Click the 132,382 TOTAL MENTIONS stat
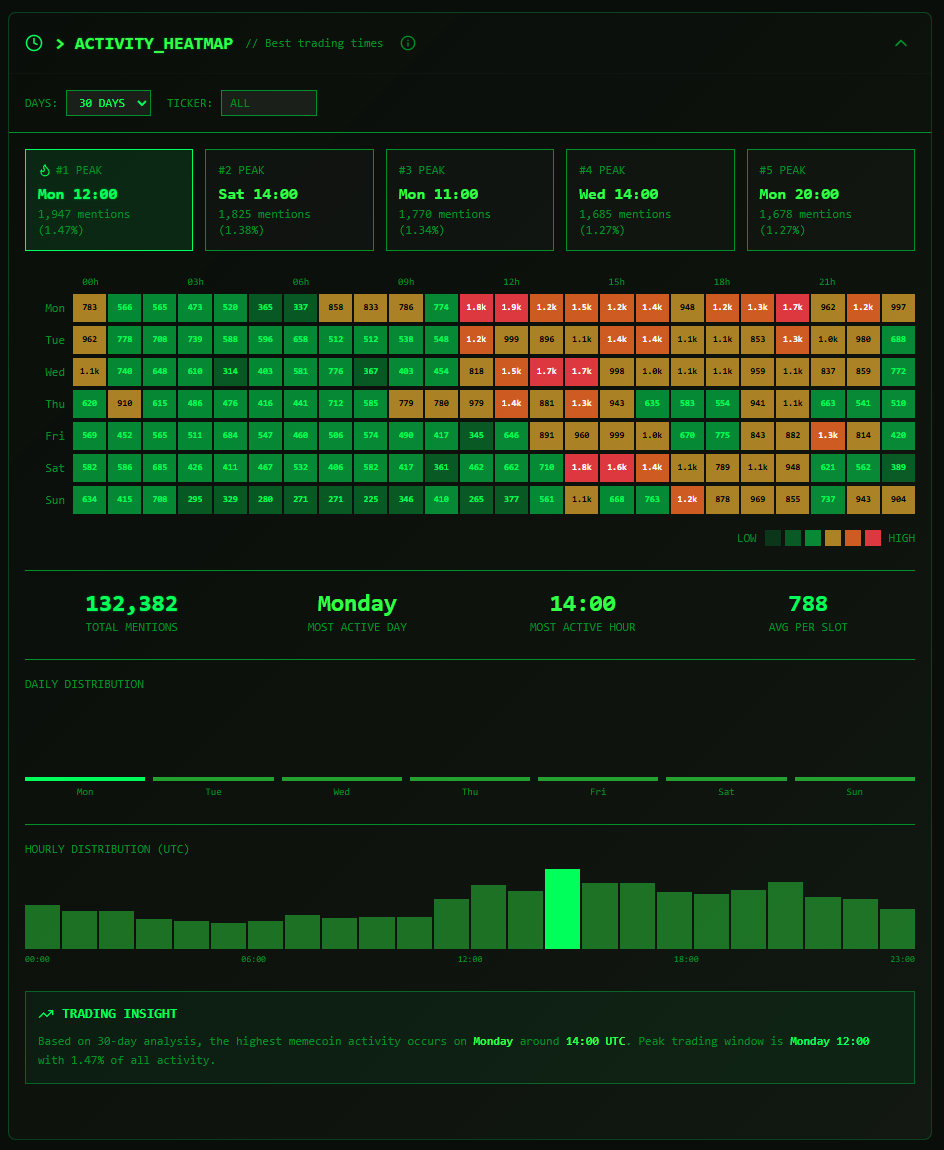Viewport: 944px width, 1150px height. click(131, 612)
